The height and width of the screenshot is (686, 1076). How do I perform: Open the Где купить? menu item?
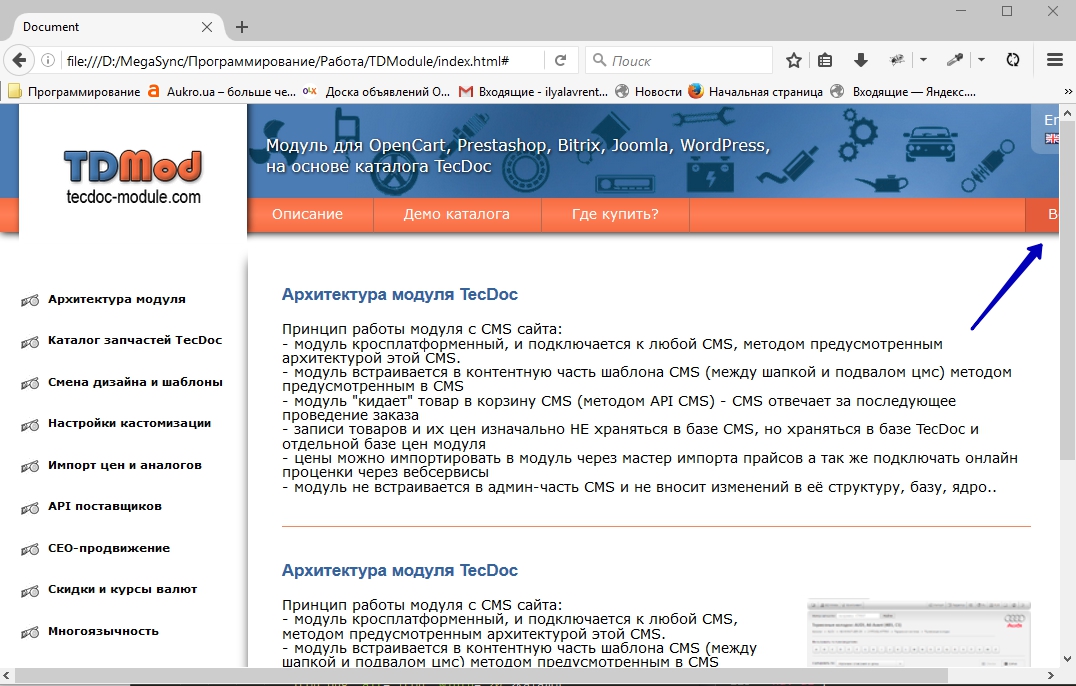[x=615, y=214]
